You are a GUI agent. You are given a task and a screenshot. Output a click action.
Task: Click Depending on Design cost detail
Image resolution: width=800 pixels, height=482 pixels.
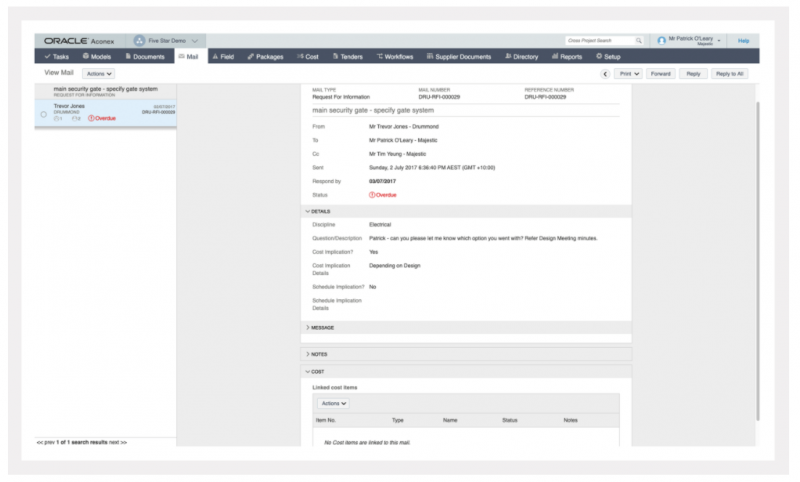pos(394,266)
